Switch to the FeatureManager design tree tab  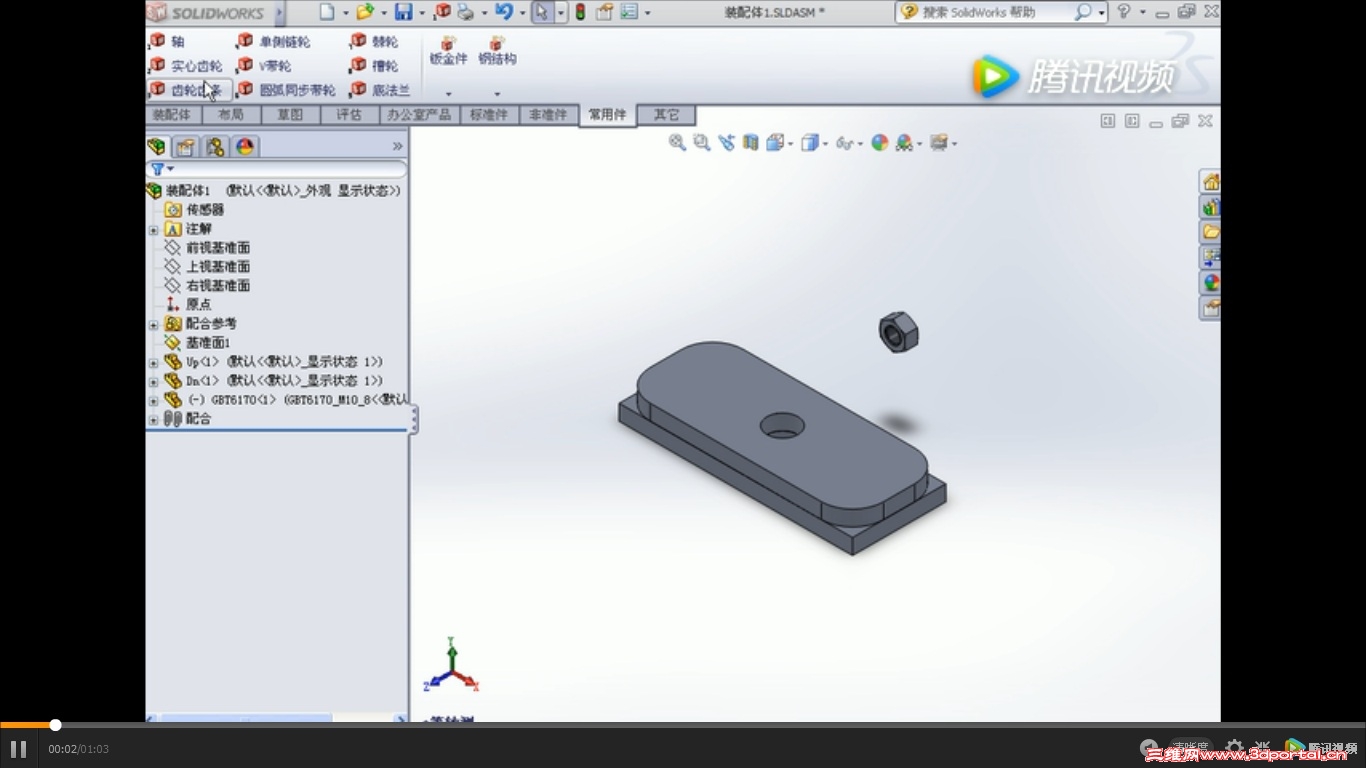(x=157, y=147)
